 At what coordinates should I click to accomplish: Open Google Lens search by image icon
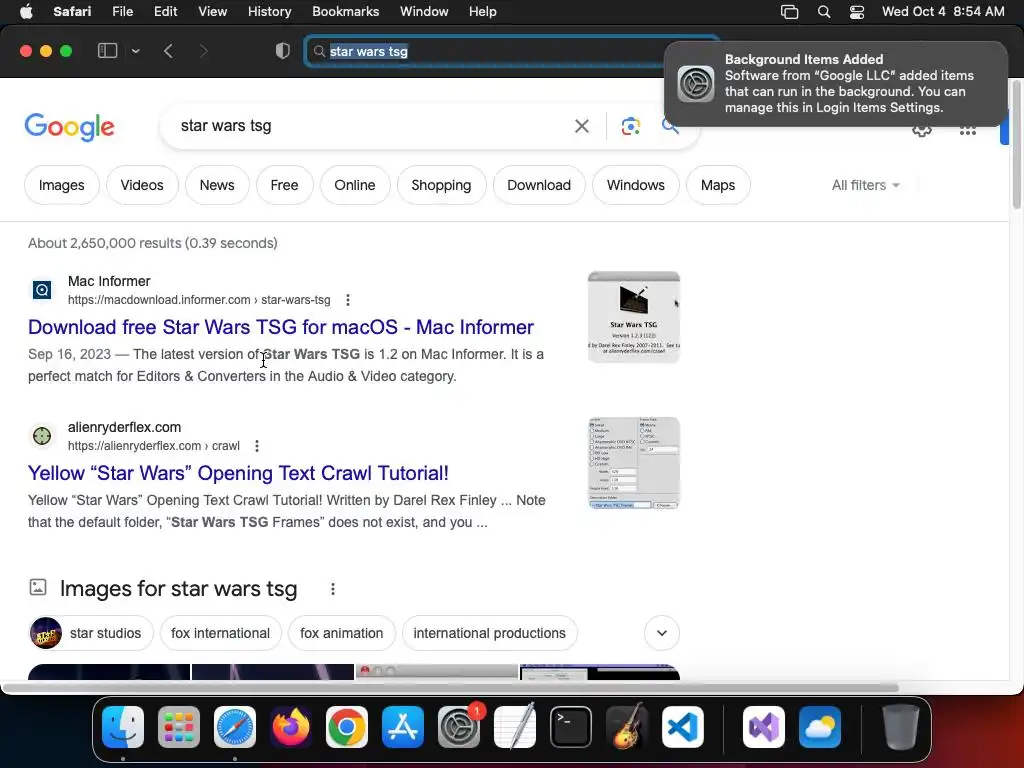tap(630, 126)
